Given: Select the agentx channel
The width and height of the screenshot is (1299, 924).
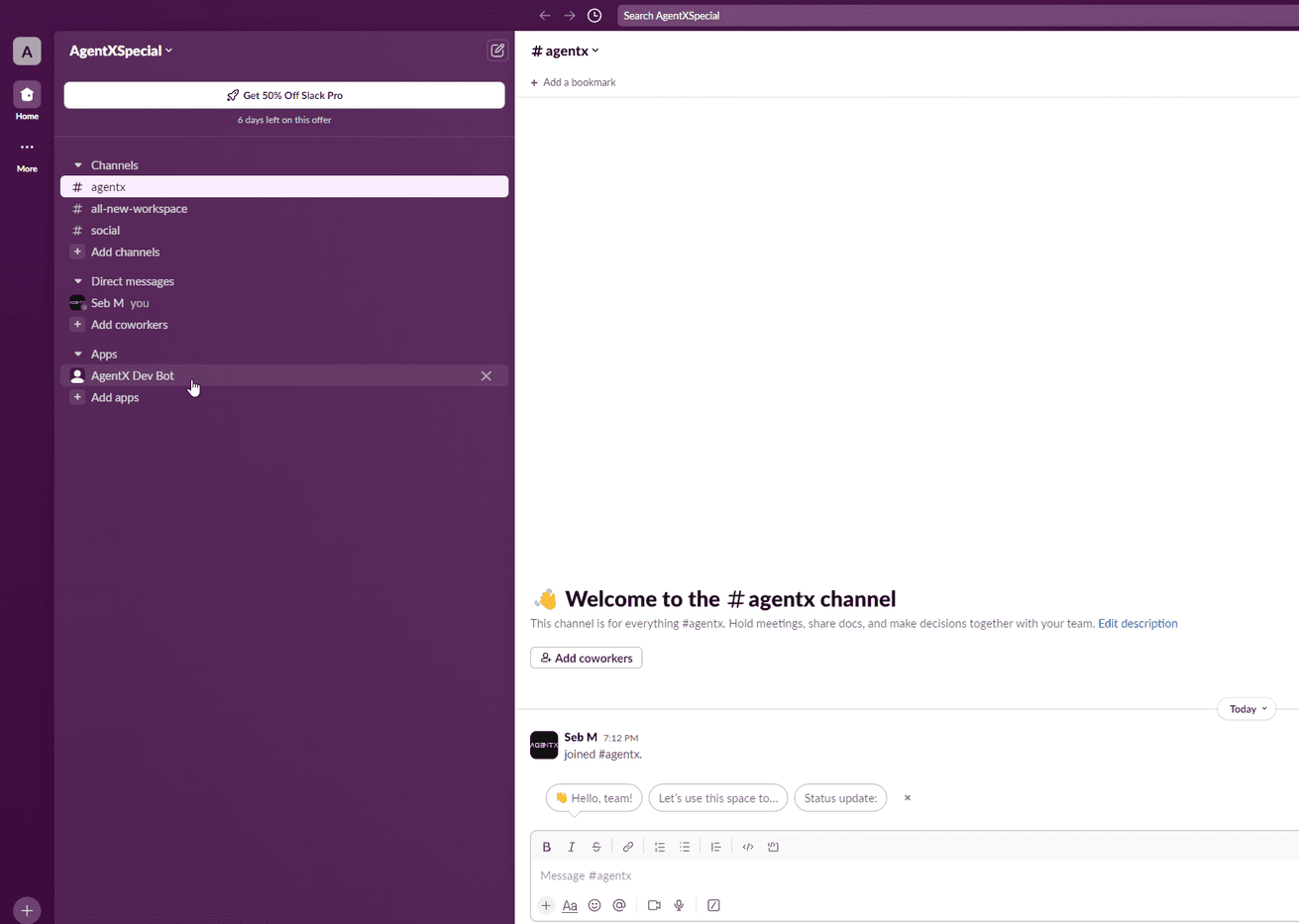Looking at the screenshot, I should click(x=284, y=187).
